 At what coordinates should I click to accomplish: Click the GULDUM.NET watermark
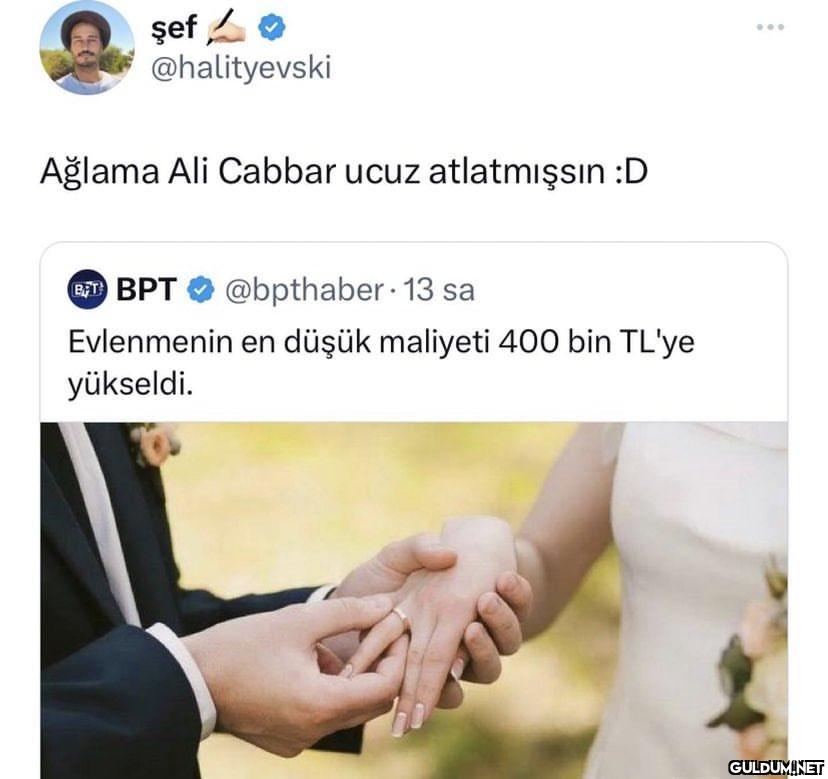(776, 767)
